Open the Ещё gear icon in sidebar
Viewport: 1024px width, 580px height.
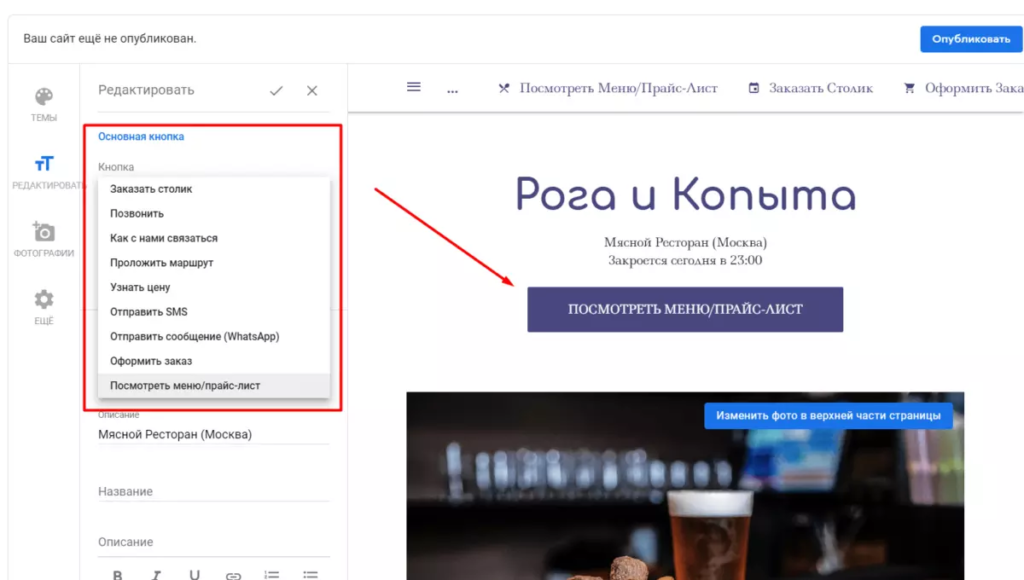click(x=42, y=297)
